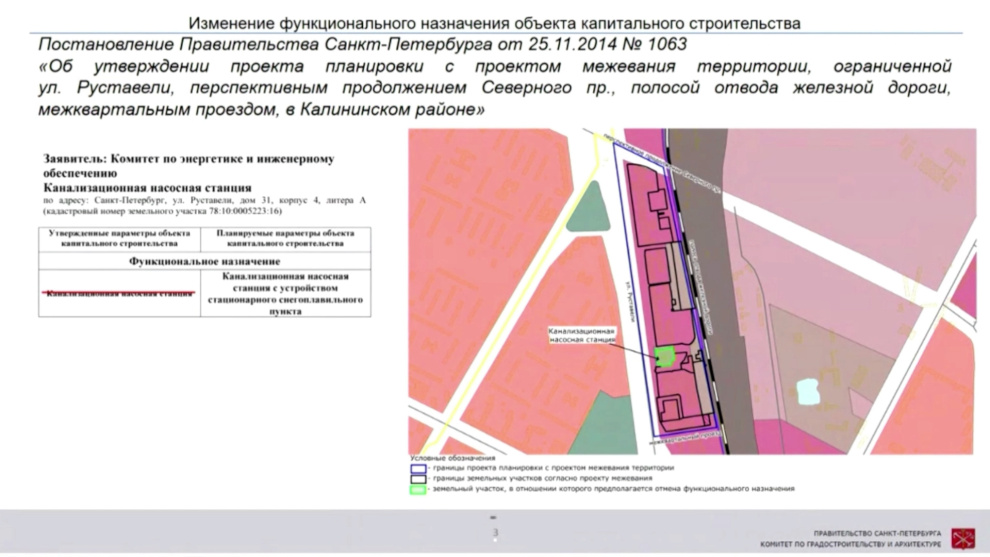
Task: Select the Утвержденные параметры table header
Action: [119, 238]
